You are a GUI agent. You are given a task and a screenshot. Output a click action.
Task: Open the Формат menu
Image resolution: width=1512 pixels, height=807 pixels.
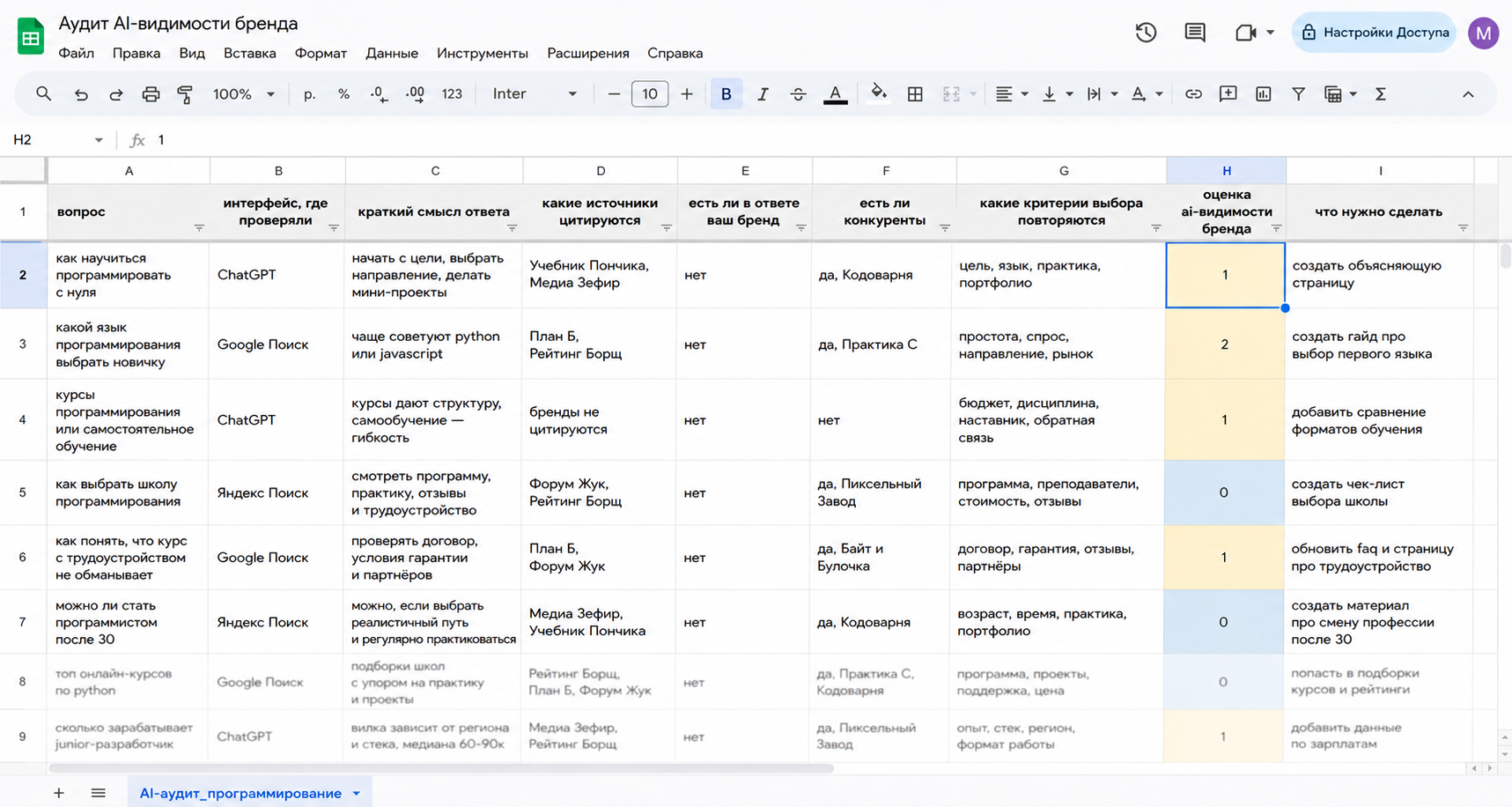click(x=321, y=53)
